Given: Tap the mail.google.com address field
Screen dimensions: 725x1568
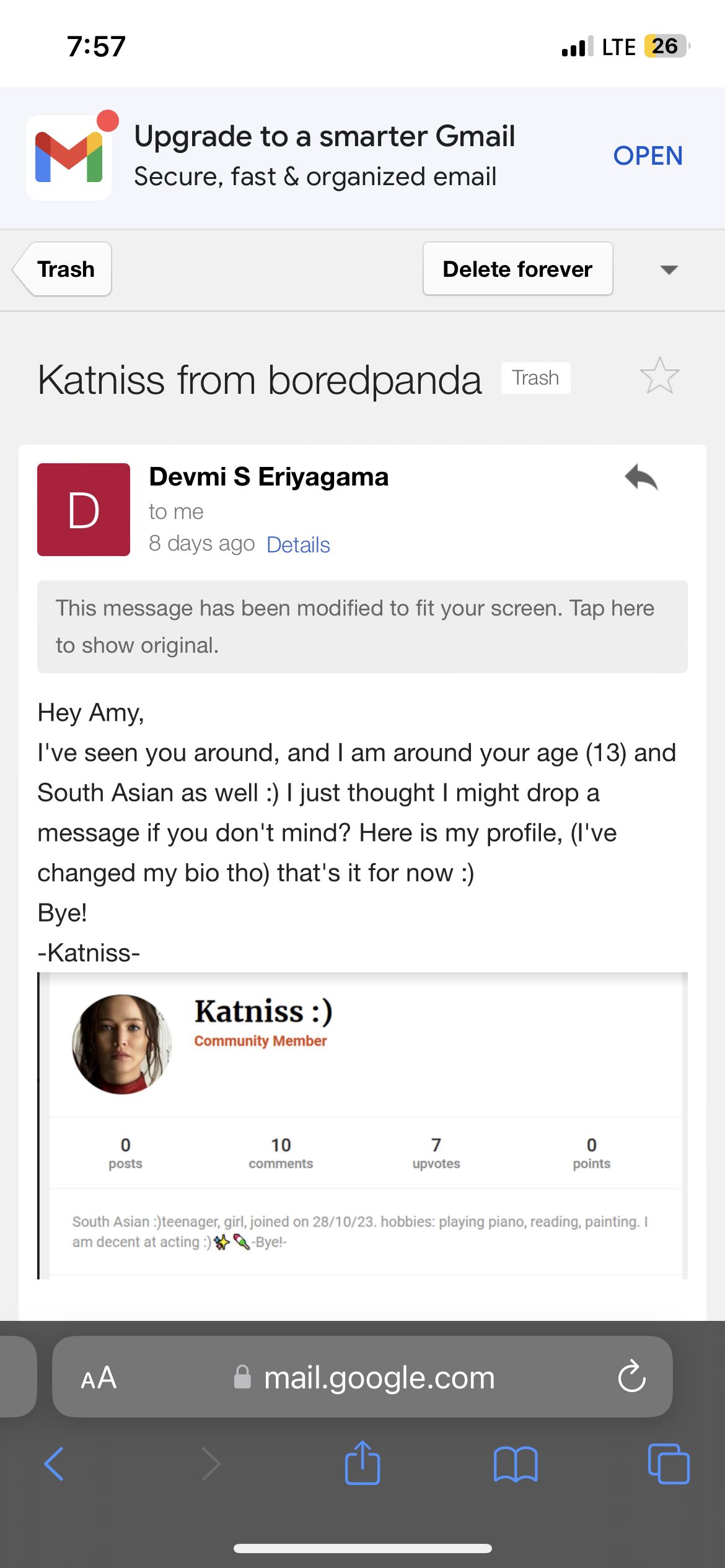Looking at the screenshot, I should (362, 1377).
